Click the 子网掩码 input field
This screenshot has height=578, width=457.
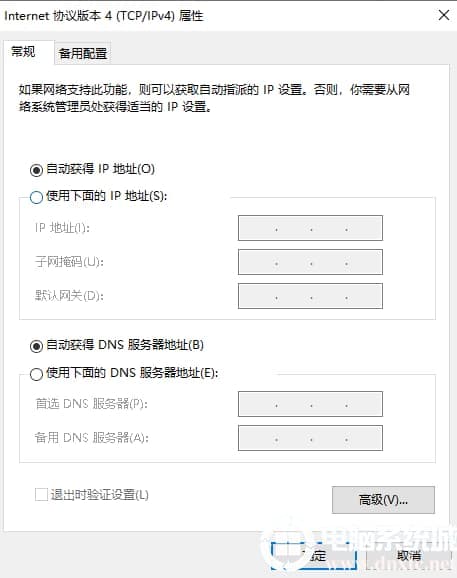click(310, 262)
